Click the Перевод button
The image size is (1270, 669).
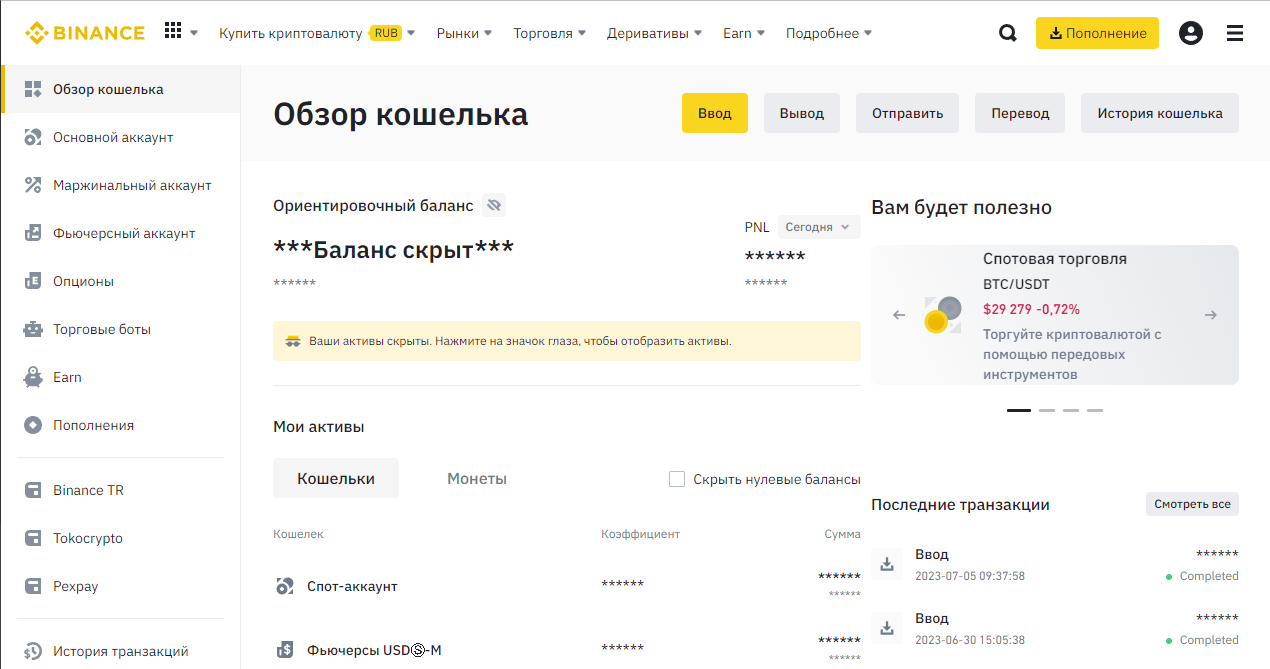tap(1020, 113)
